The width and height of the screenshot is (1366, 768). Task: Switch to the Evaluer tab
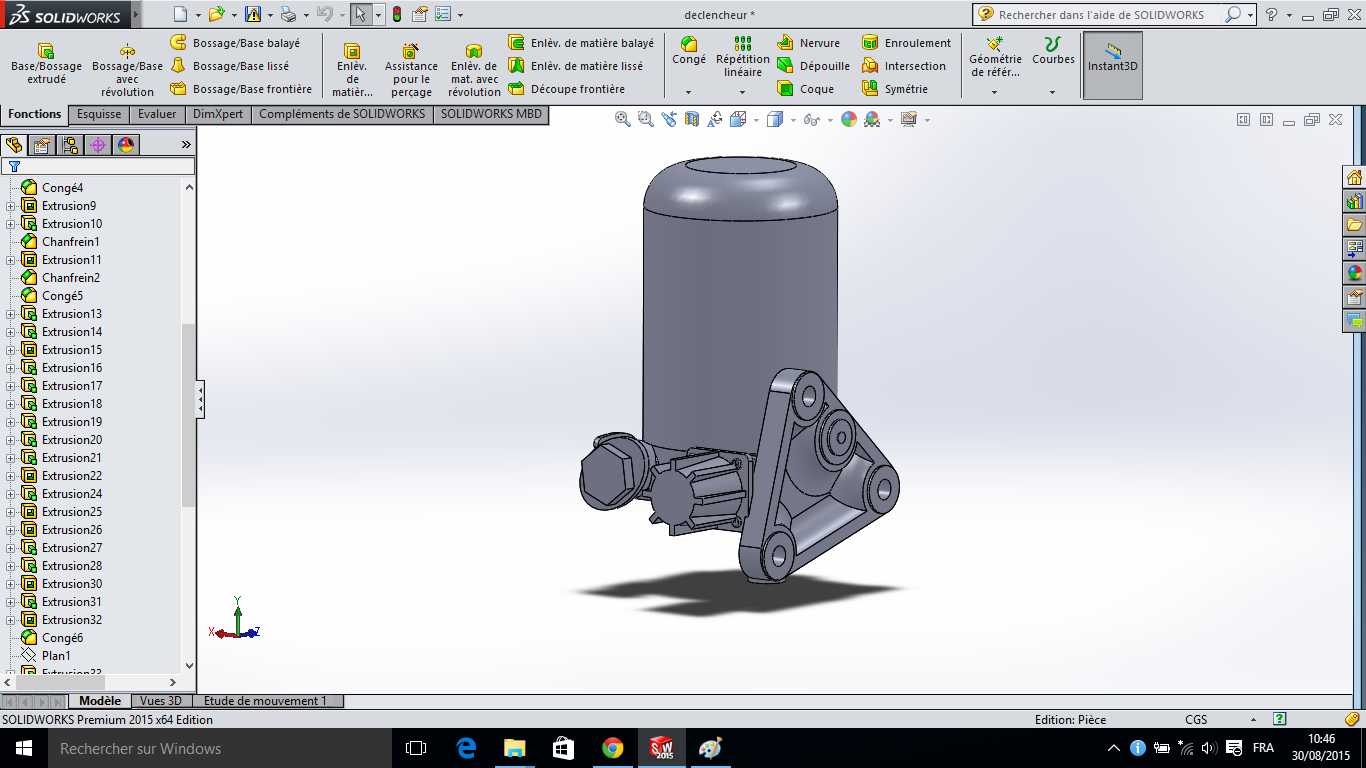[157, 114]
